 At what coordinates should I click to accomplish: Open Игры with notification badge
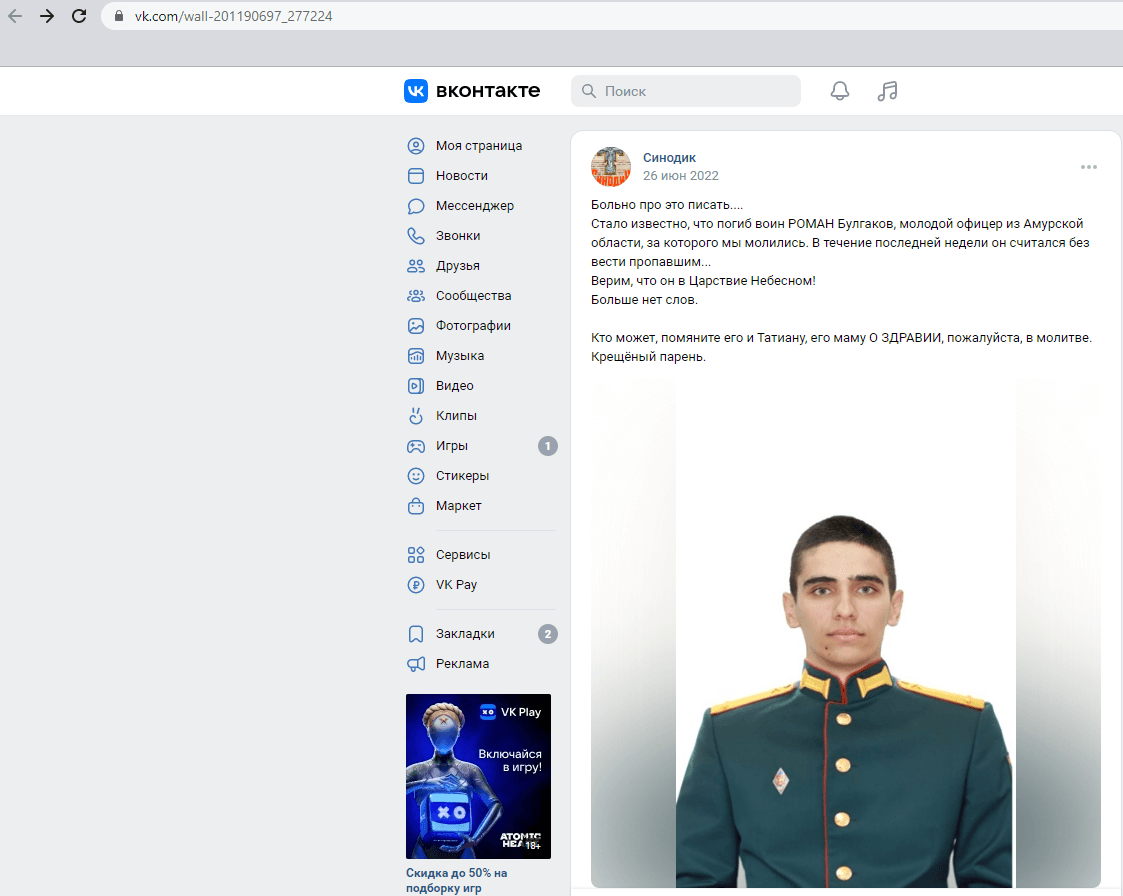[452, 446]
